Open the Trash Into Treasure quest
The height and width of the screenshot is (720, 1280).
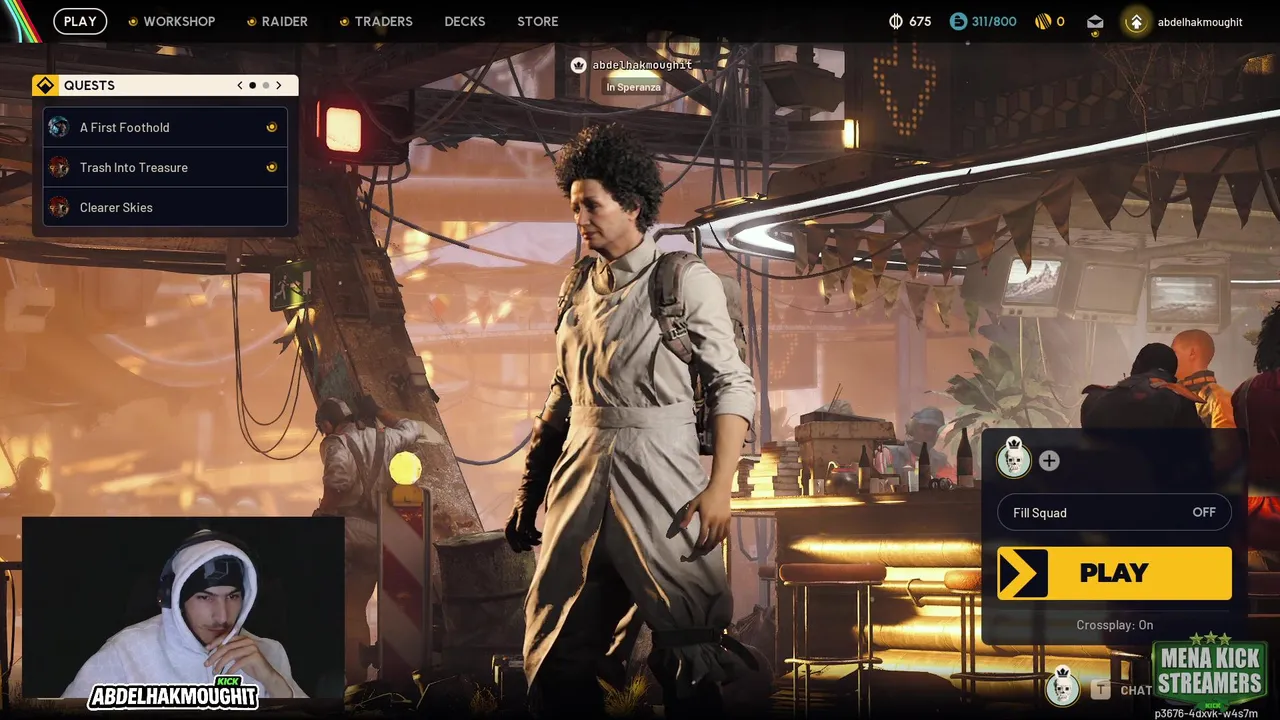pos(165,167)
